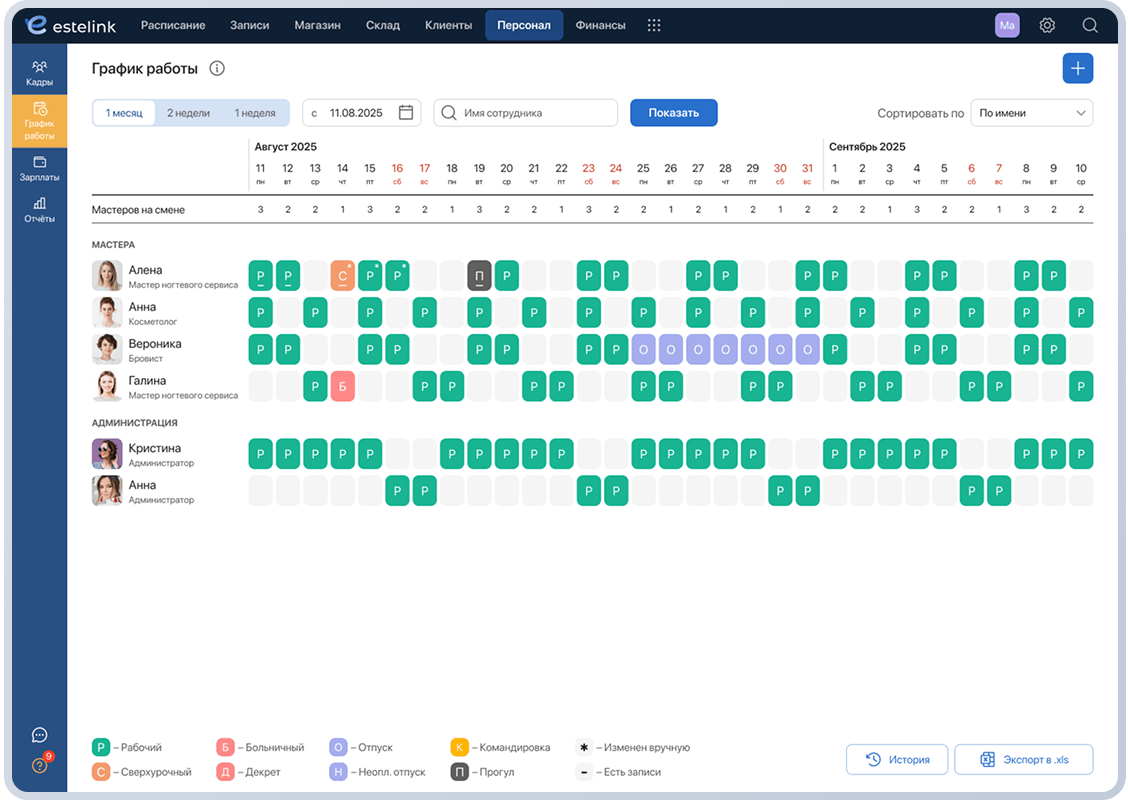
Task: Select the 1 месяц period option
Action: click(x=124, y=113)
